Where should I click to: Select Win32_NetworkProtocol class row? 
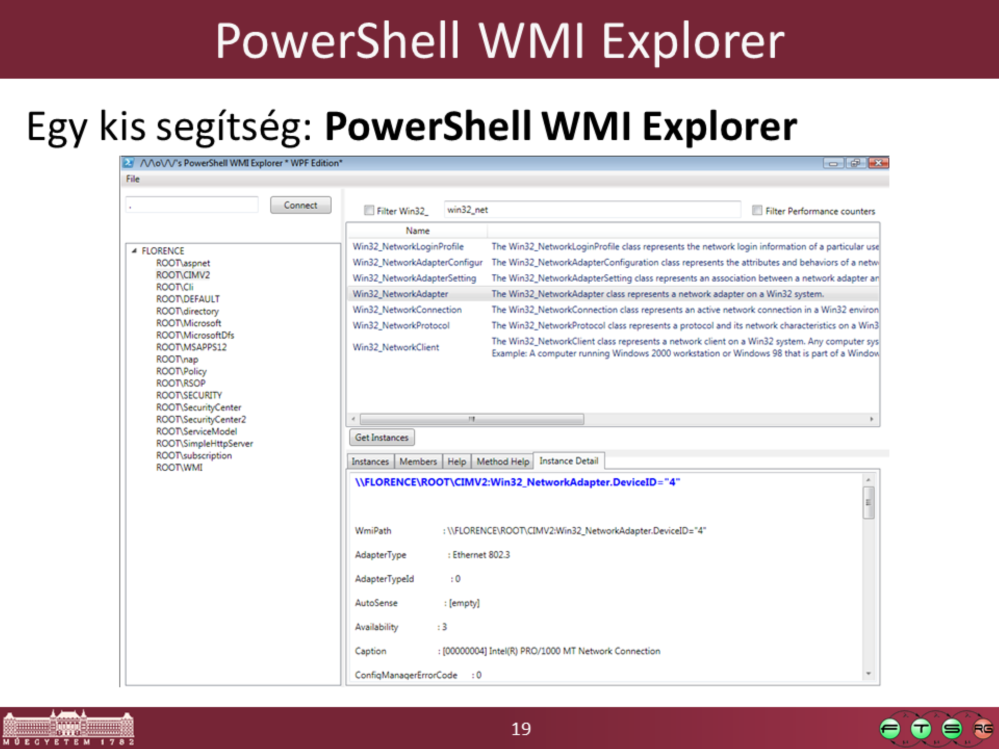614,325
